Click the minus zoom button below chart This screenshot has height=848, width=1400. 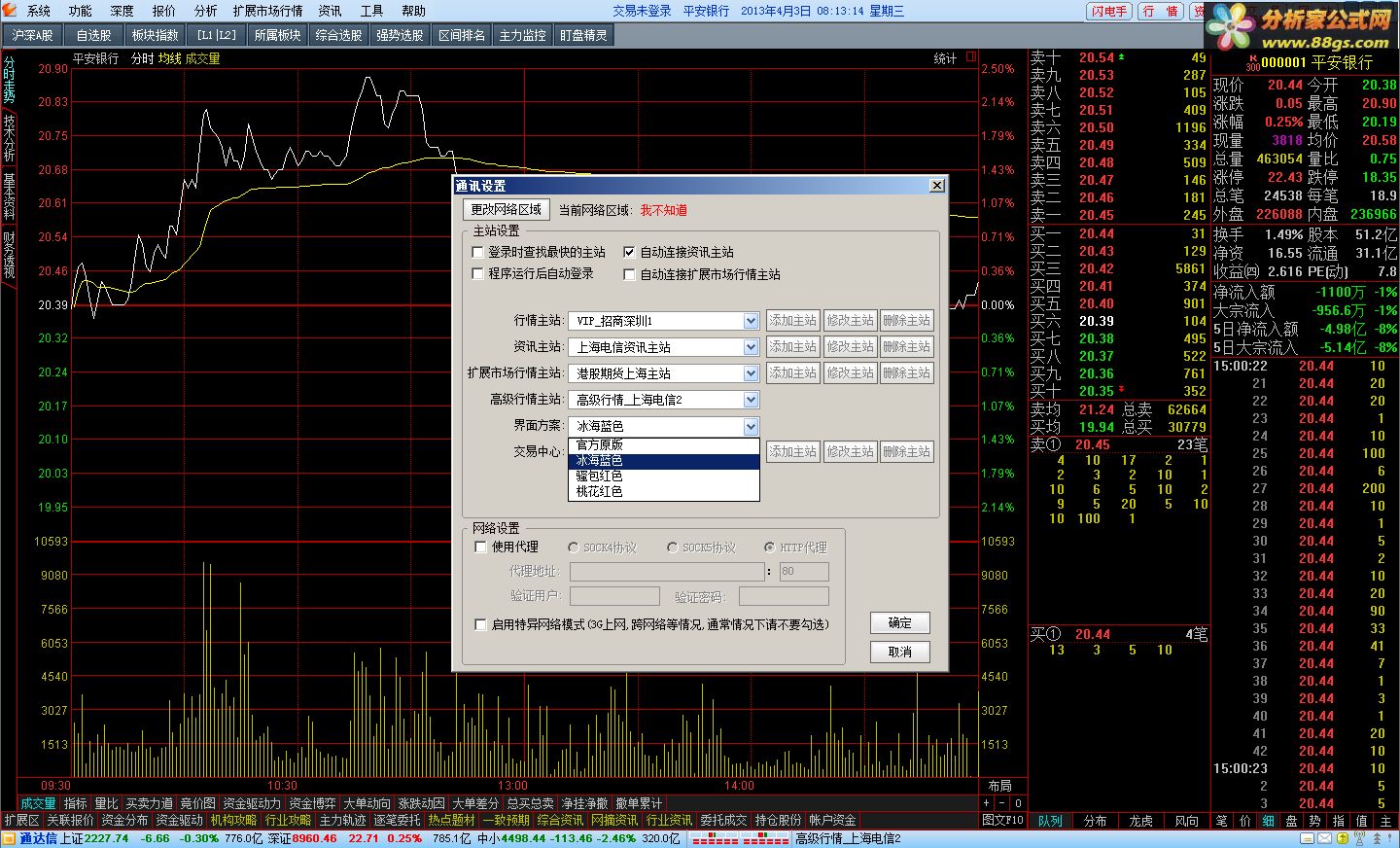tap(1002, 803)
